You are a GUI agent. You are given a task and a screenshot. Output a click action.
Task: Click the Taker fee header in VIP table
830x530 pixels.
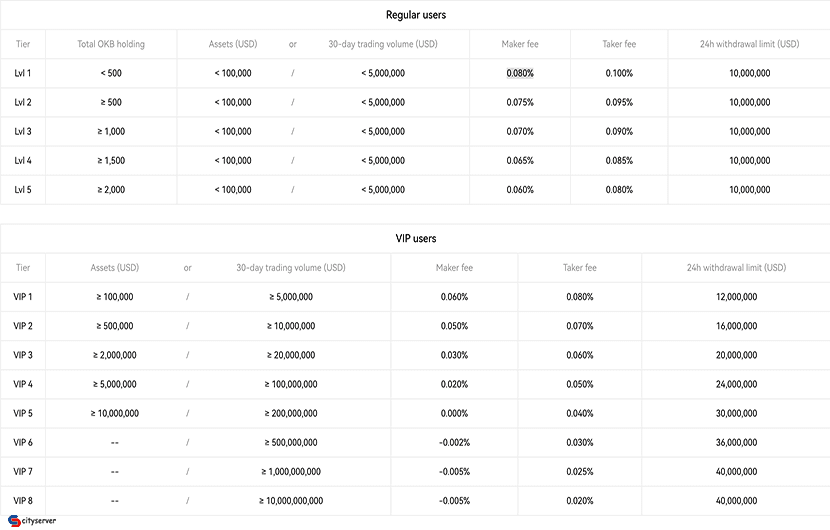(580, 267)
